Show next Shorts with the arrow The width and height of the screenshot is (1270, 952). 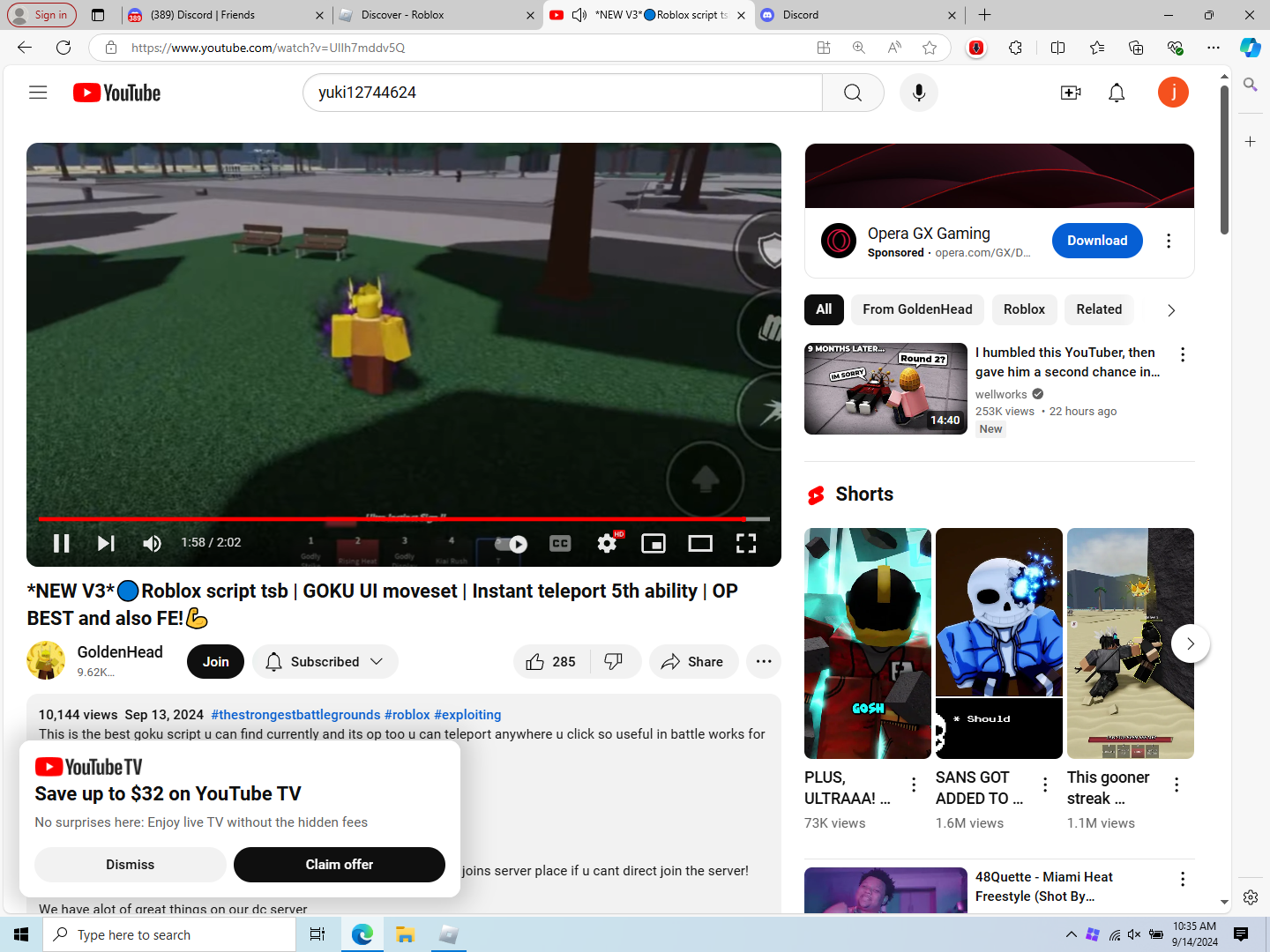[x=1191, y=643]
